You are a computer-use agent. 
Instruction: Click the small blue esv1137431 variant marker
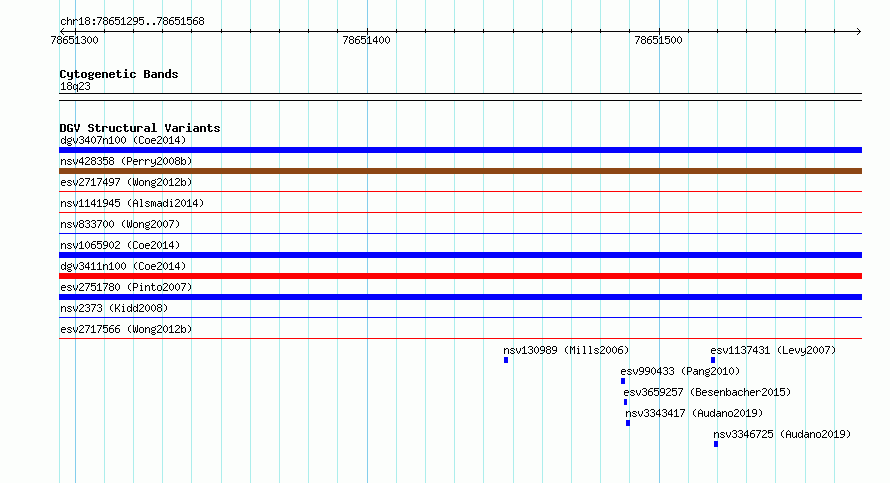(x=713, y=360)
